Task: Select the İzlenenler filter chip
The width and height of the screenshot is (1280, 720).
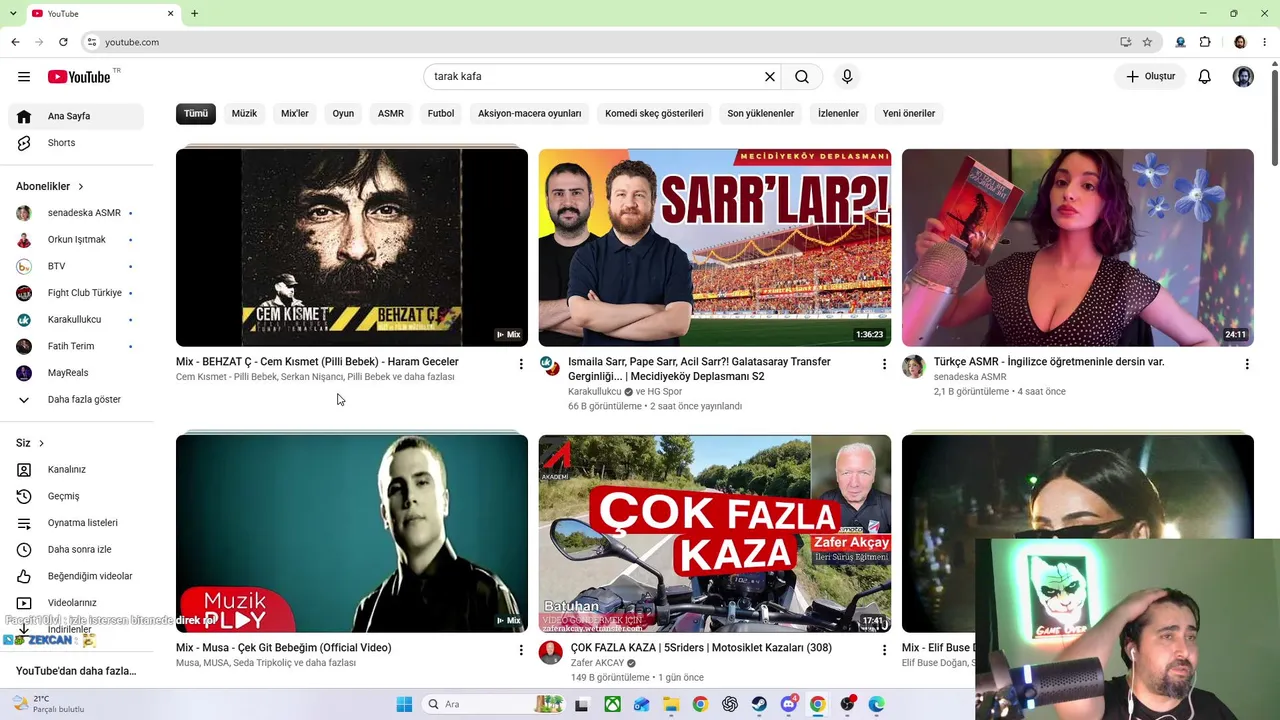Action: (x=838, y=113)
